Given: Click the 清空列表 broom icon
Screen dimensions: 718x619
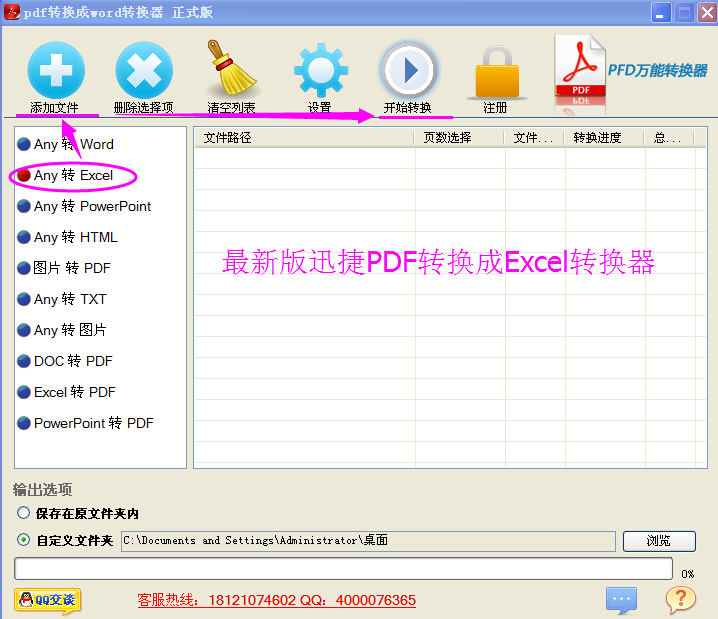Looking at the screenshot, I should click(231, 68).
